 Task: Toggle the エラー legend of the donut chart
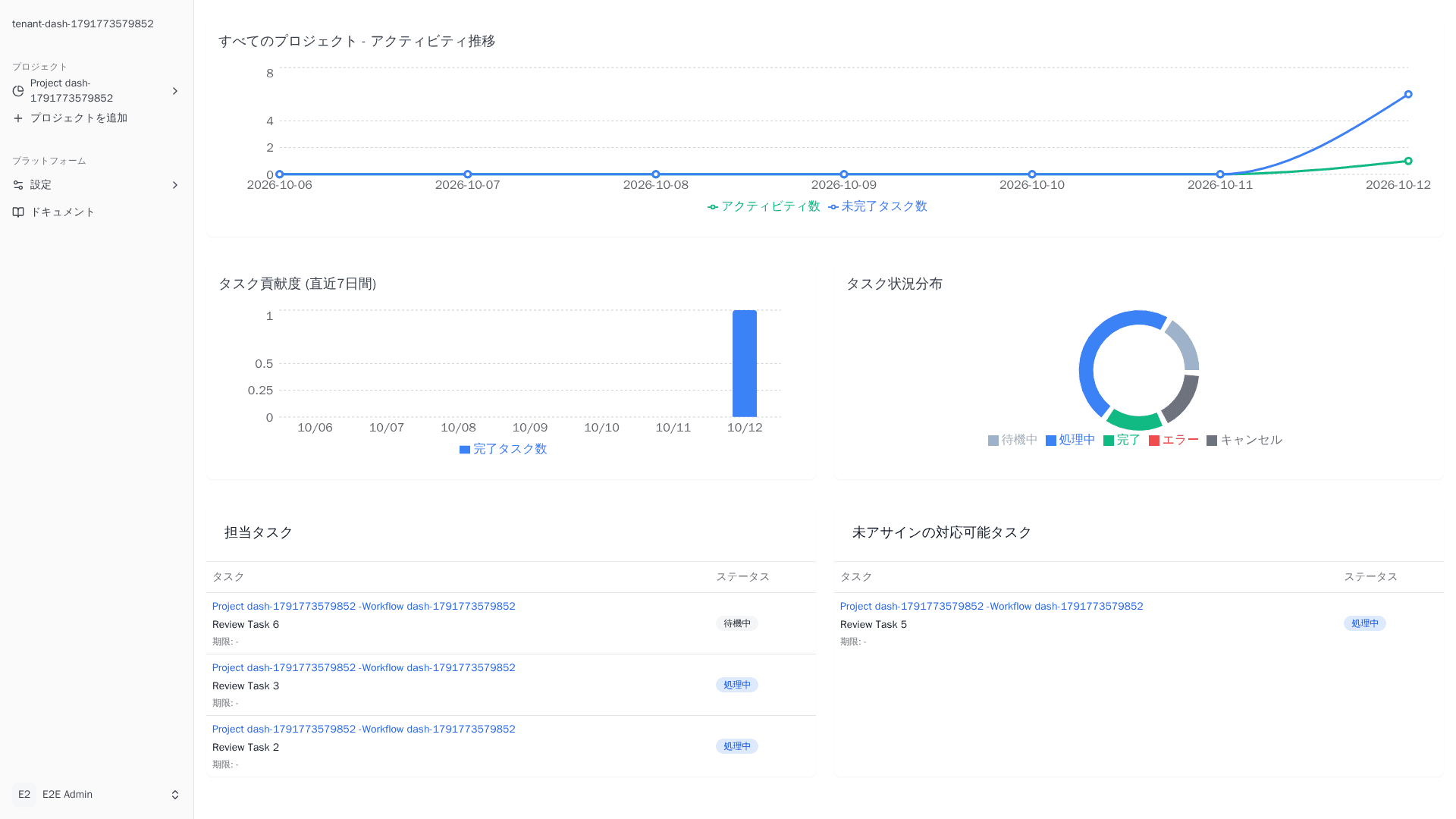(1173, 440)
